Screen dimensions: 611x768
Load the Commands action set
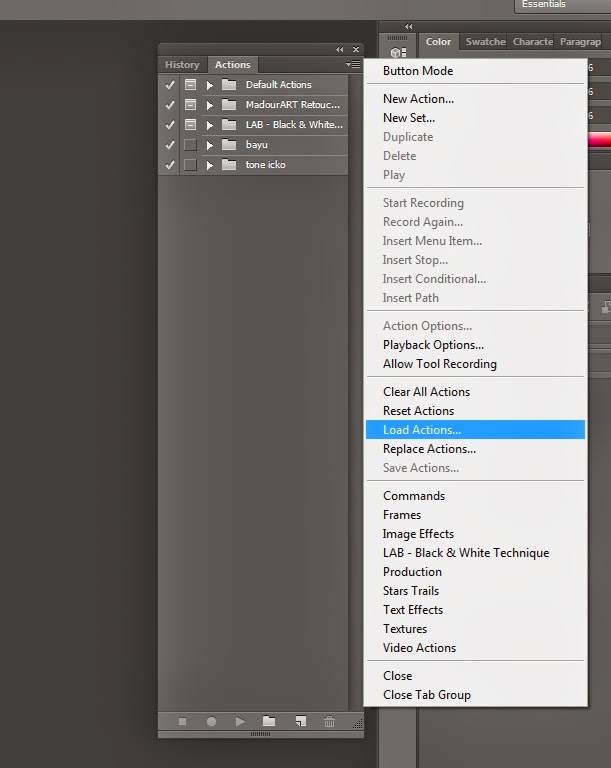tap(475, 496)
